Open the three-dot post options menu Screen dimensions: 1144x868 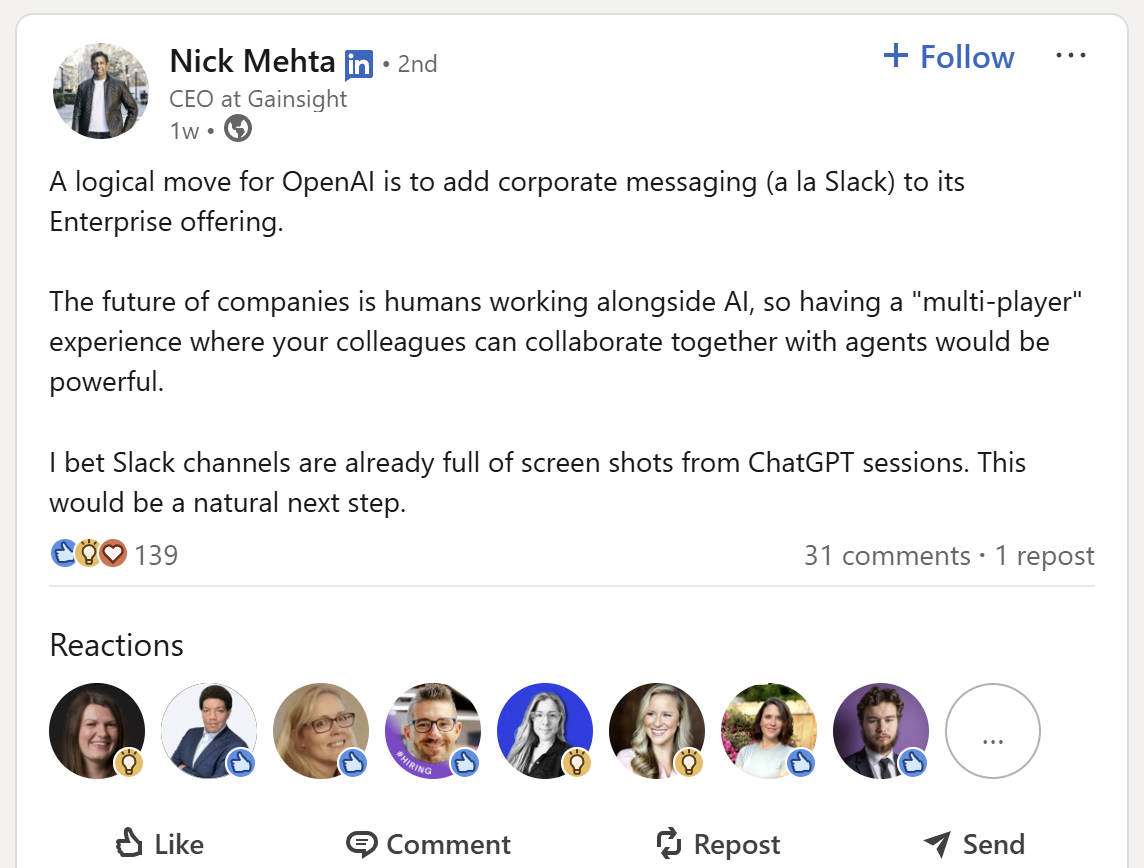pos(1070,56)
